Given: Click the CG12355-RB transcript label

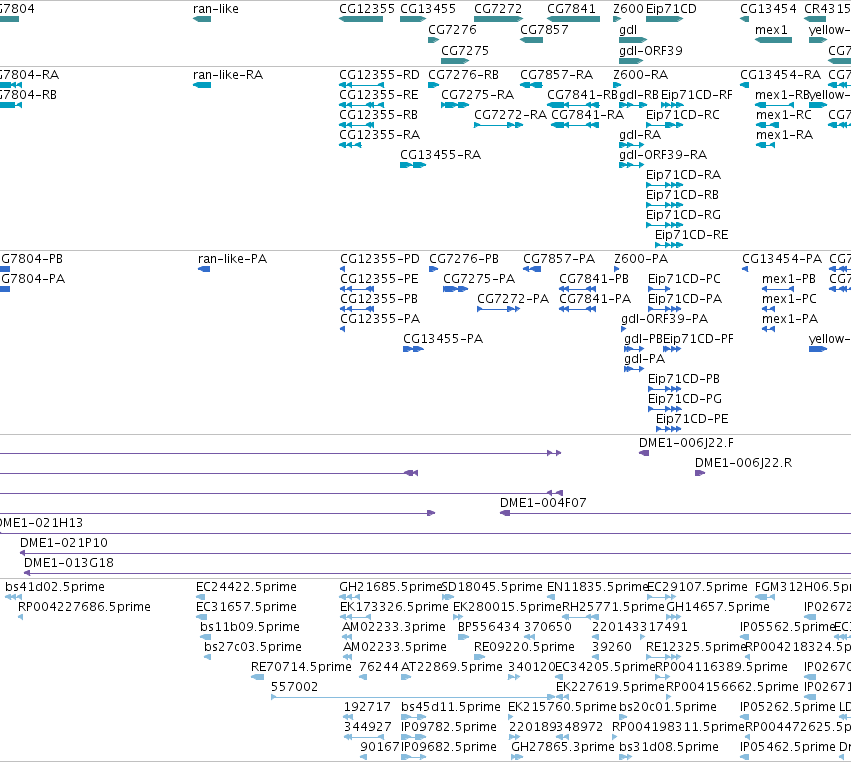Looking at the screenshot, I should (378, 115).
